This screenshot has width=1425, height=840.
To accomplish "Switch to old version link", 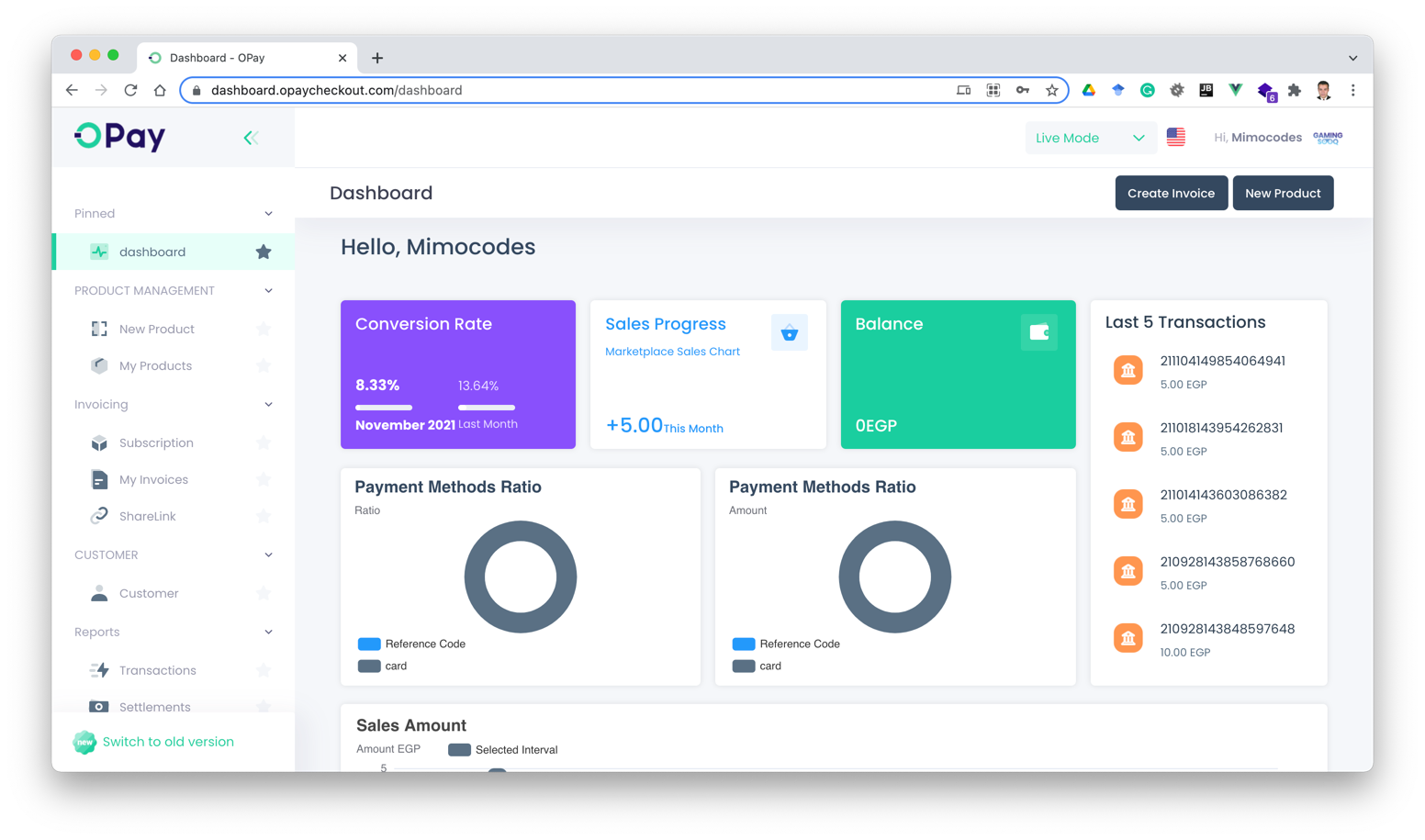I will 168,742.
